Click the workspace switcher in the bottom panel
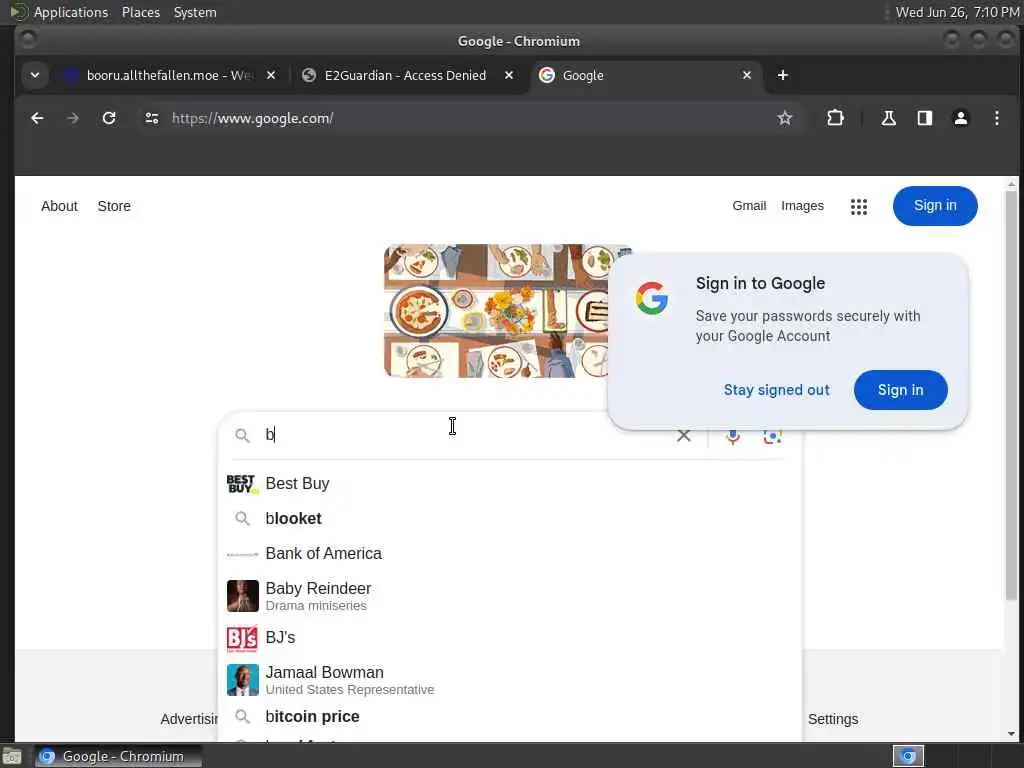The height and width of the screenshot is (768, 1024). tap(908, 756)
